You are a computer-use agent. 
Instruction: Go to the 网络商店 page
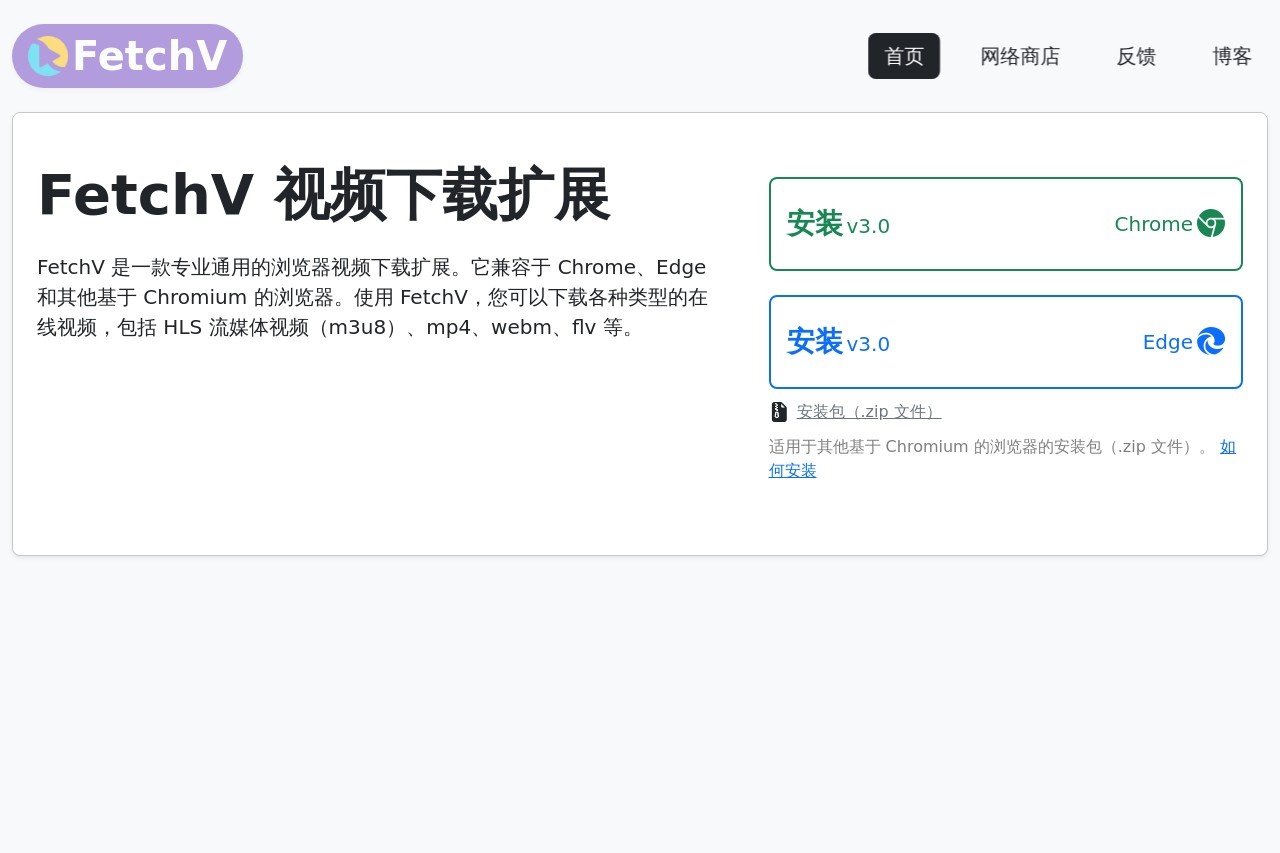click(x=1019, y=56)
